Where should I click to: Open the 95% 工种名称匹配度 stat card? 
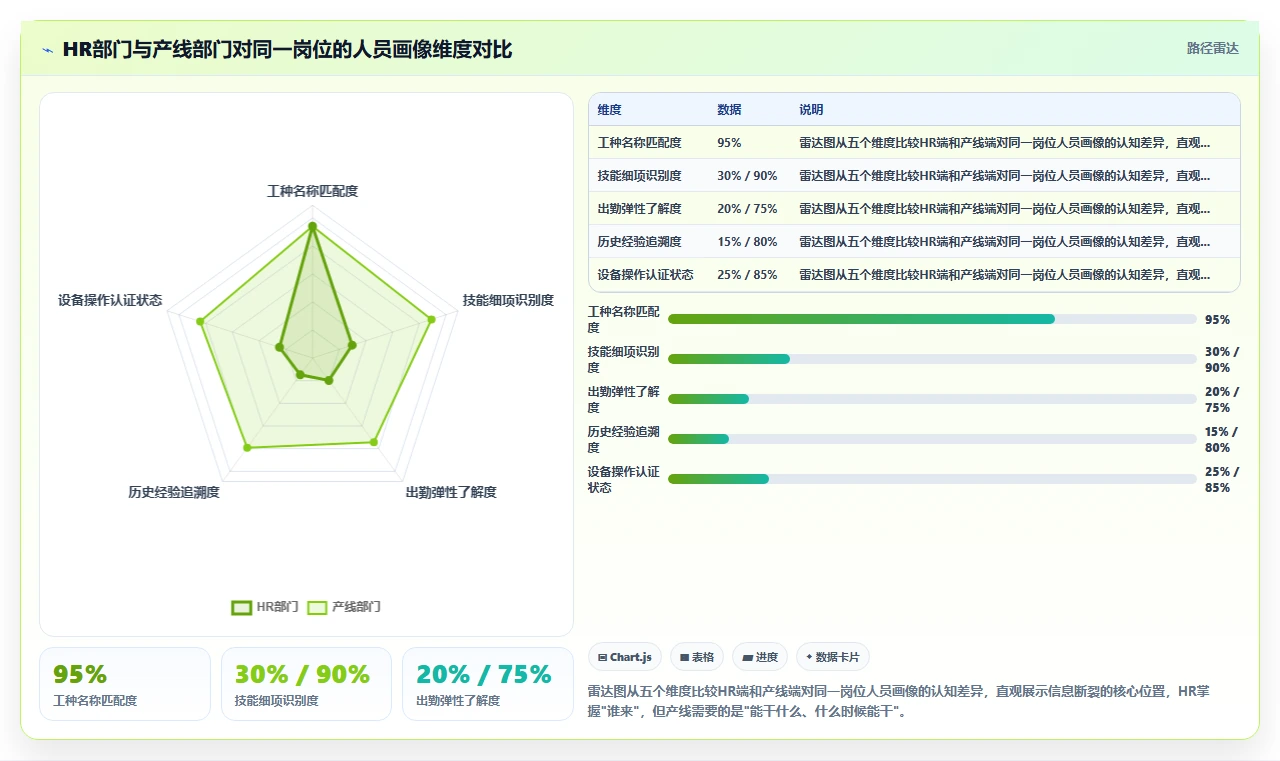125,684
